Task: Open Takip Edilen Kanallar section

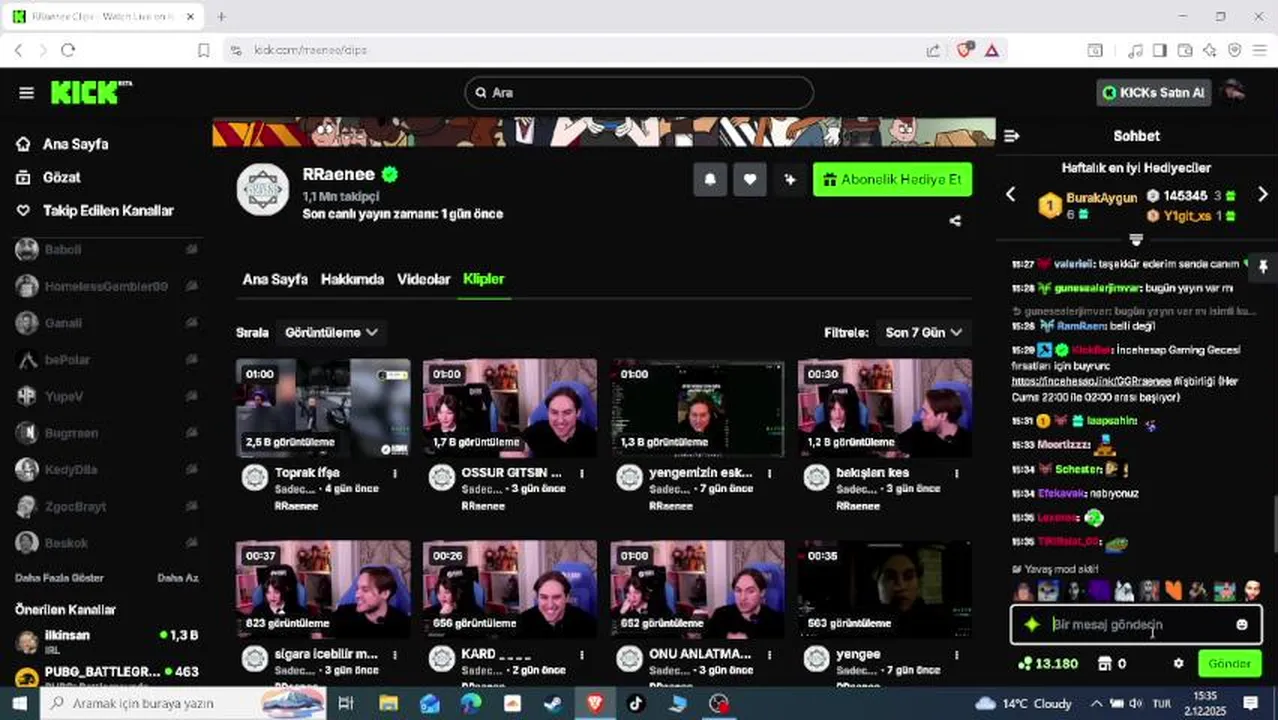Action: 95,211
